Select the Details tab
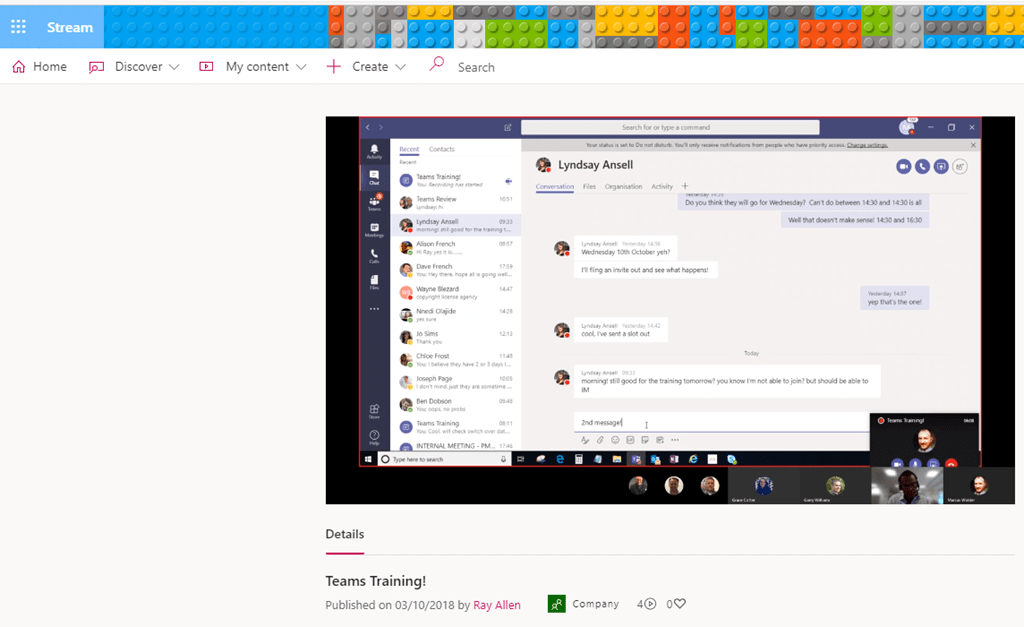The image size is (1024, 627). click(344, 534)
